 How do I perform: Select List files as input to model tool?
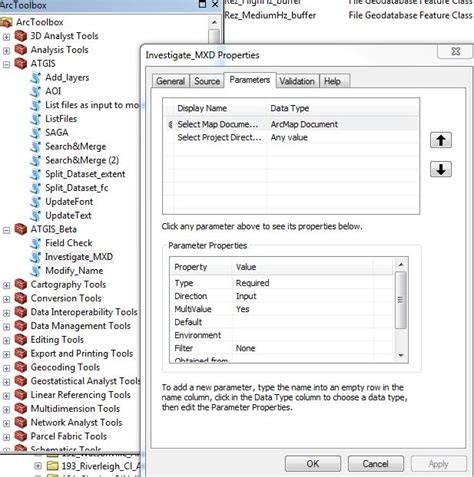[x=92, y=105]
